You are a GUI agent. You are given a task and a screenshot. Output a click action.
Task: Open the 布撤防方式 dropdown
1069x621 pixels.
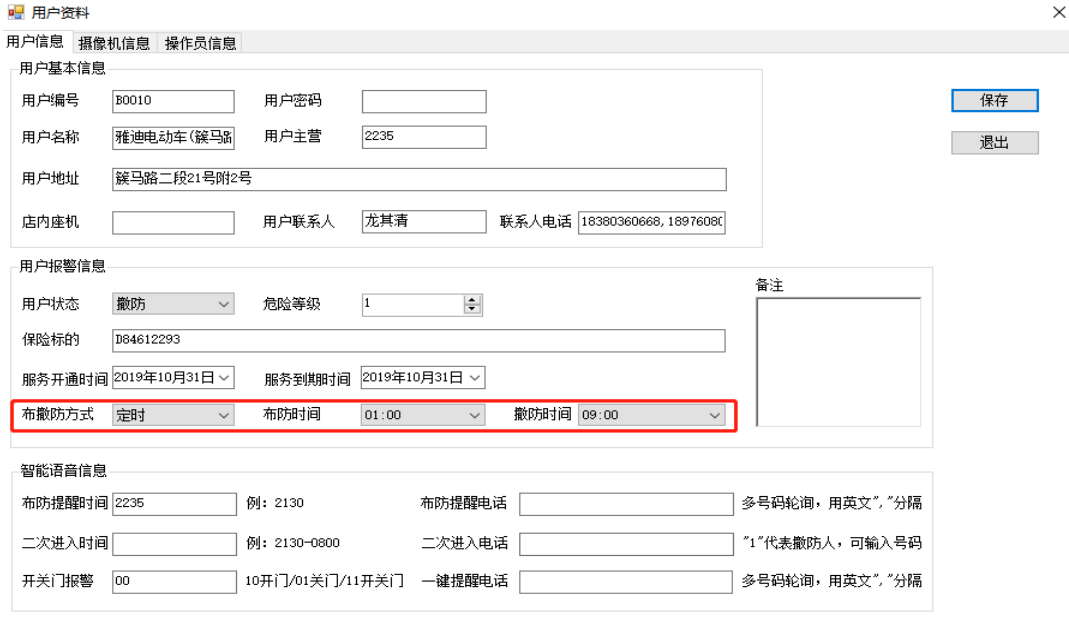pos(223,415)
